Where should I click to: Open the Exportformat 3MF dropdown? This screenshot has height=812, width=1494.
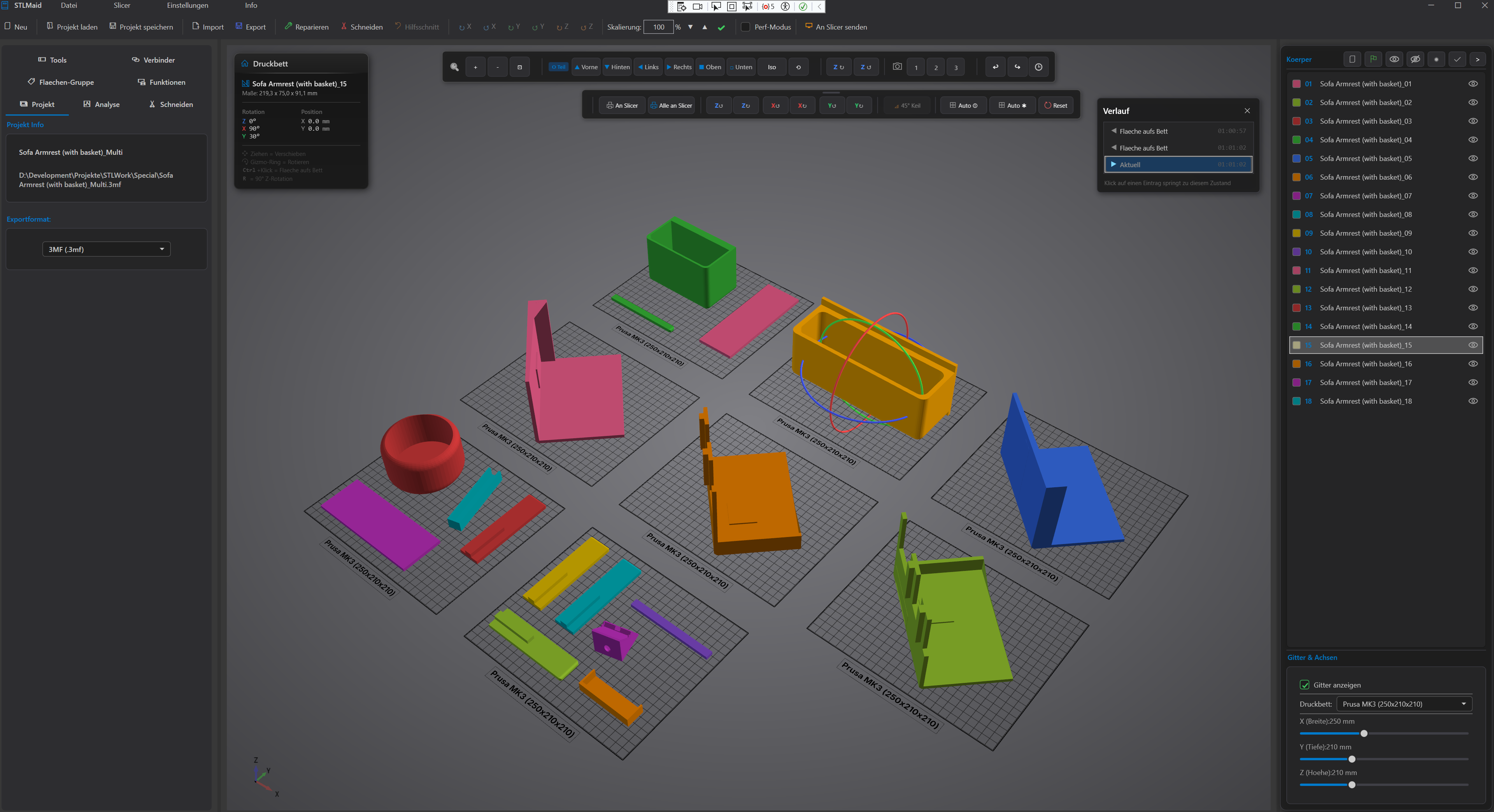click(x=106, y=249)
